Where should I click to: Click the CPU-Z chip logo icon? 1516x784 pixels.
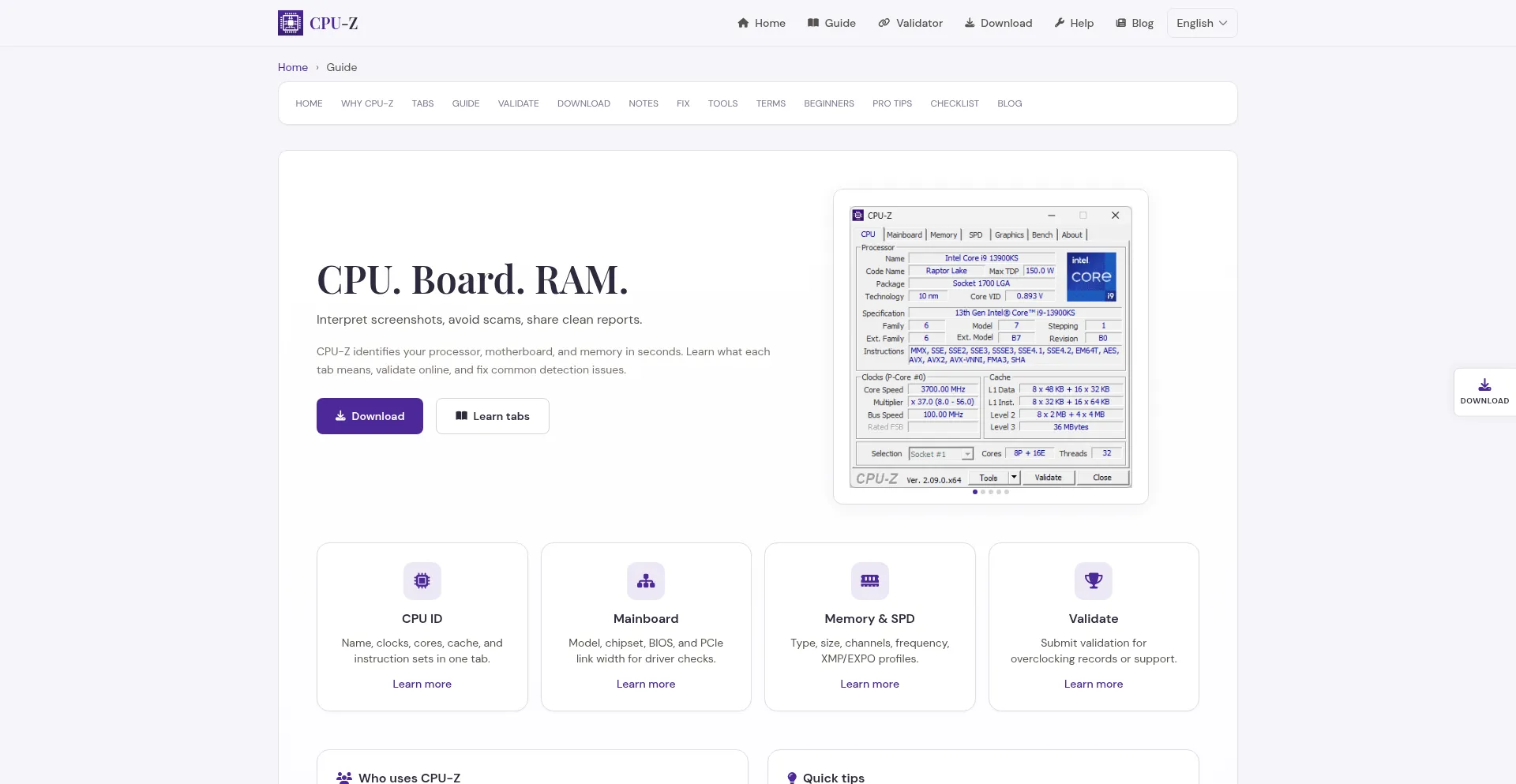pyautogui.click(x=290, y=23)
